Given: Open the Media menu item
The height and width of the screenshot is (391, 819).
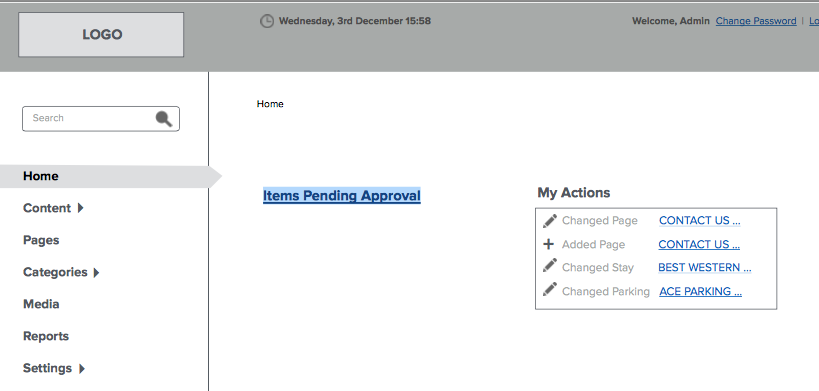Looking at the screenshot, I should (x=41, y=304).
